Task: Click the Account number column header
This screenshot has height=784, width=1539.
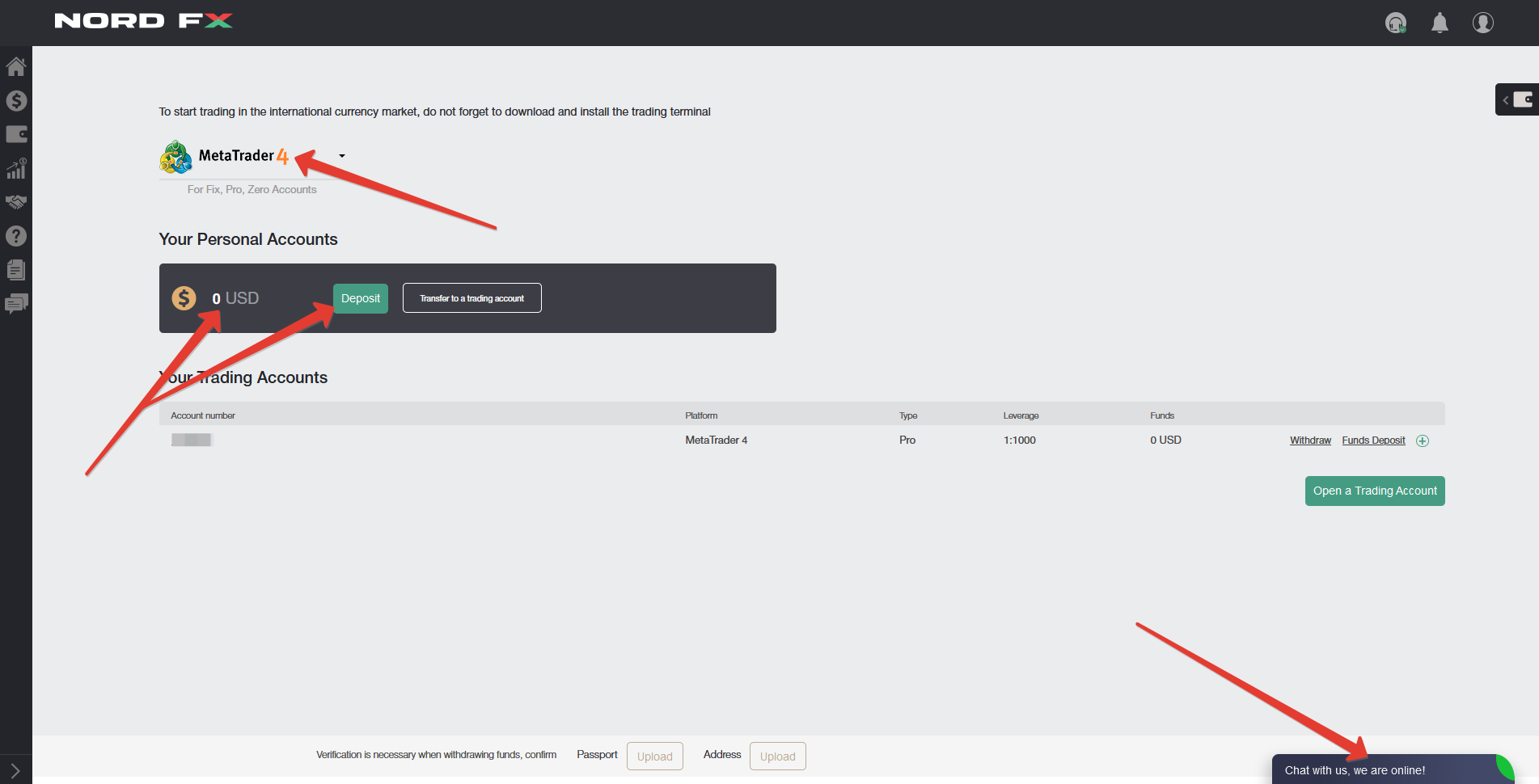Action: click(203, 415)
